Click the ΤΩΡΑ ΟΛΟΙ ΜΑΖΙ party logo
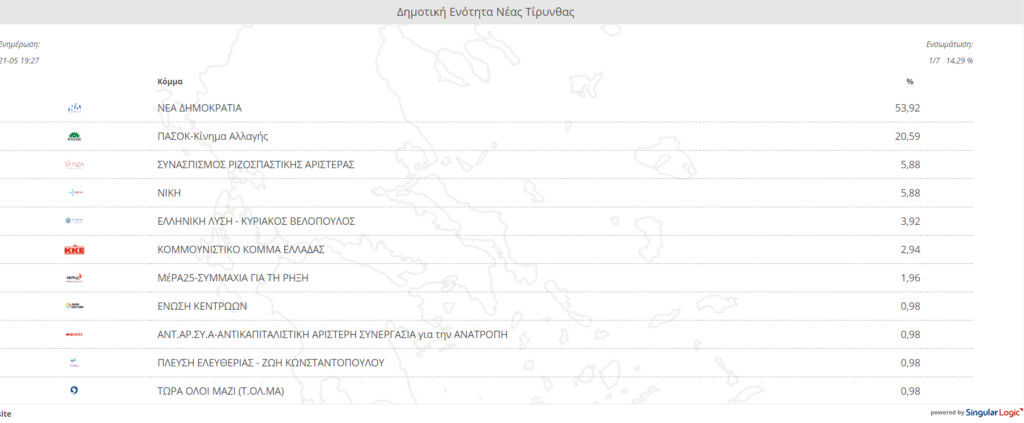This screenshot has height=423, width=1024. 74,391
